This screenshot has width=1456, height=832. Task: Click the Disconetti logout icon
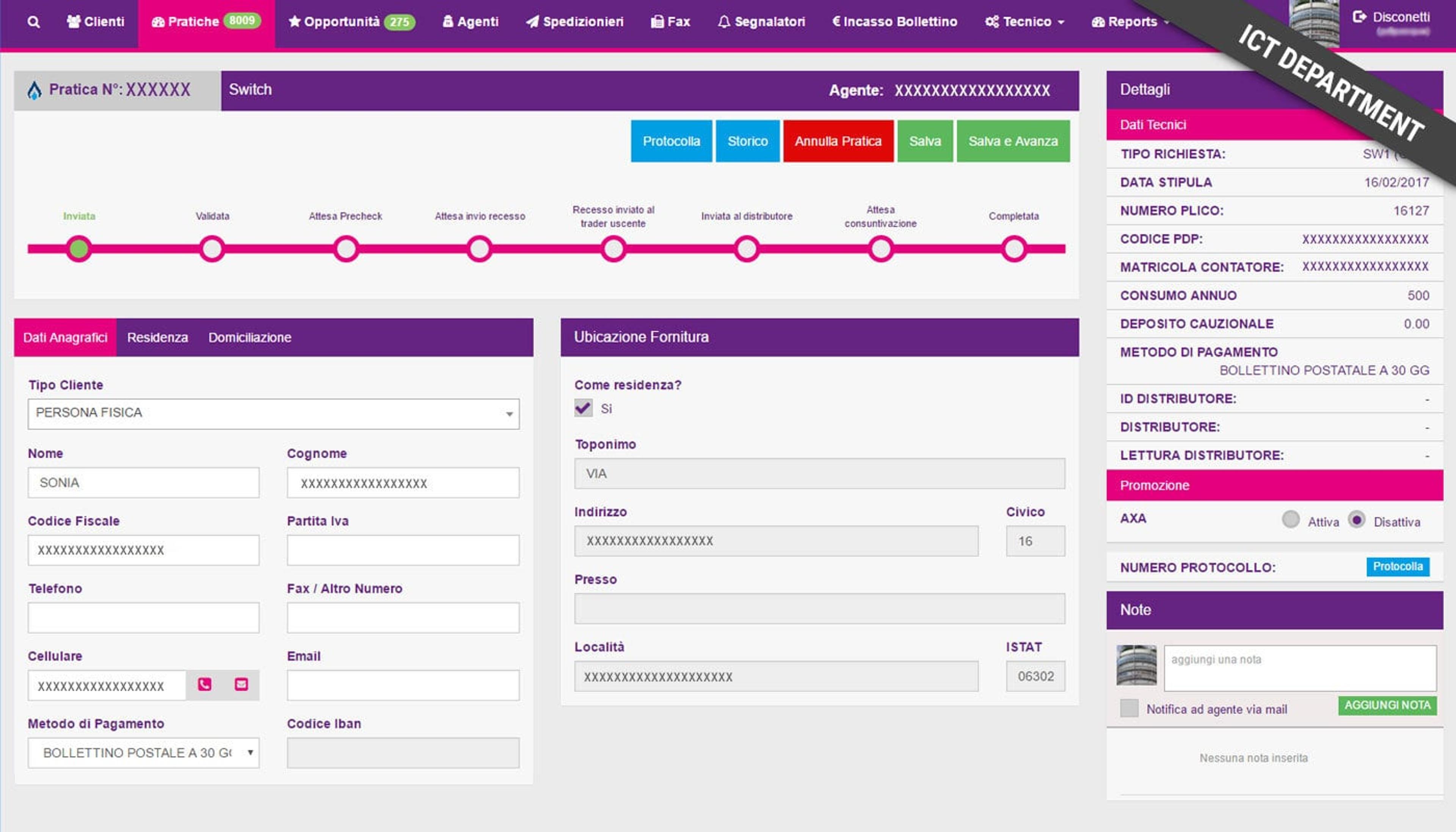tap(1359, 17)
